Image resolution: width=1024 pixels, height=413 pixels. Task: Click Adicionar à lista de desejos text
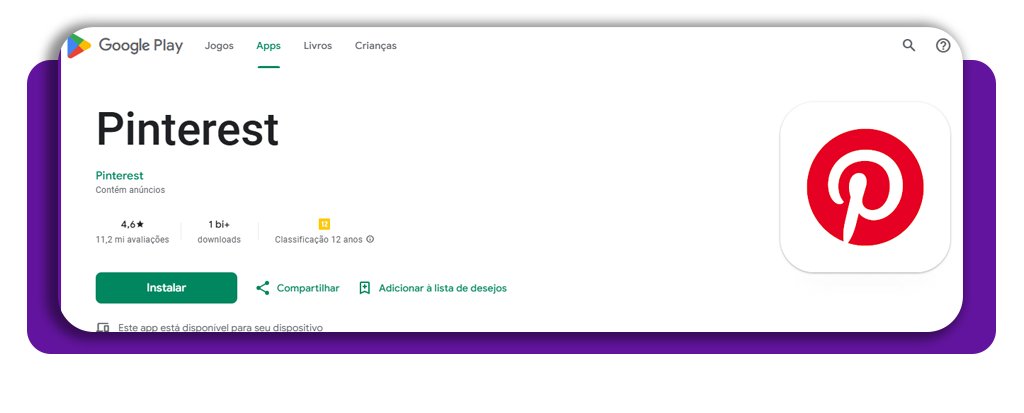point(442,288)
